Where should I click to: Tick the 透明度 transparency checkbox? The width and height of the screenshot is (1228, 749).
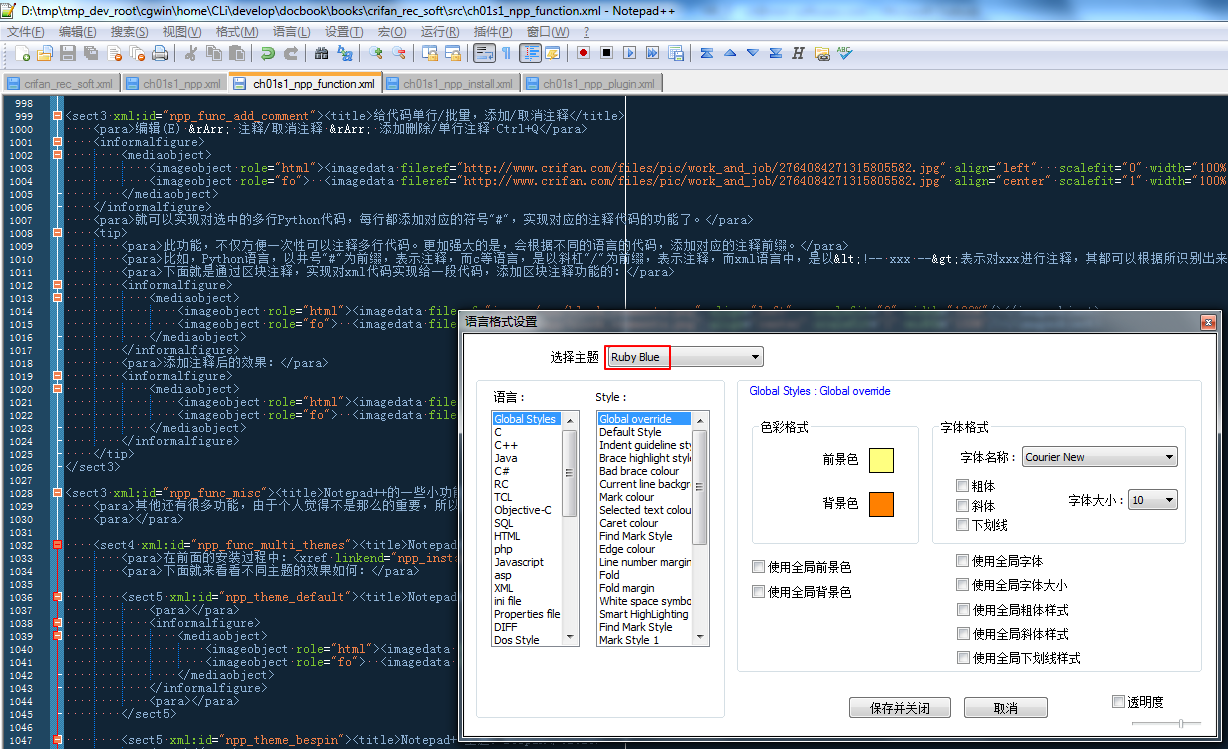click(x=1119, y=702)
